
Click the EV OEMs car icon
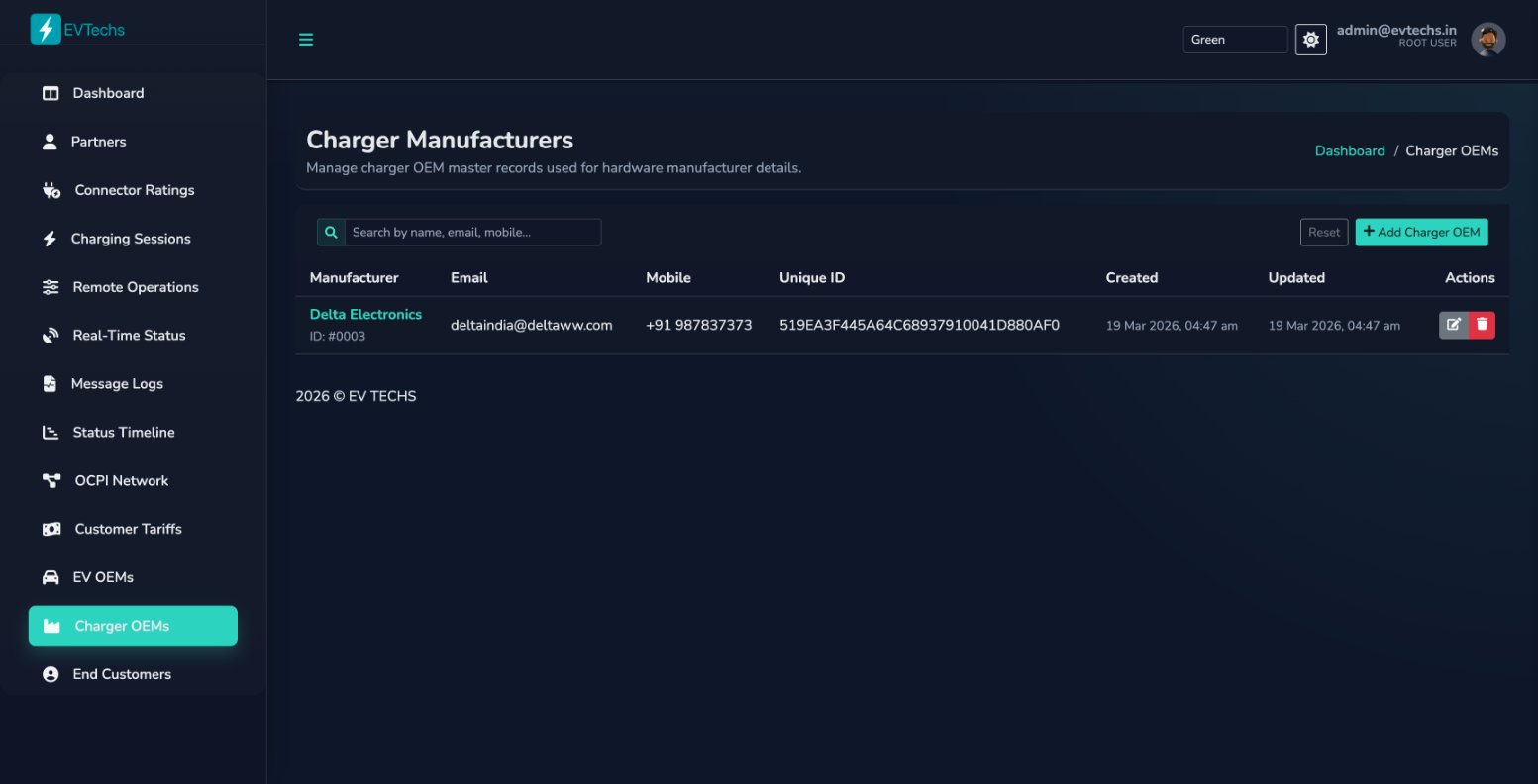point(51,577)
